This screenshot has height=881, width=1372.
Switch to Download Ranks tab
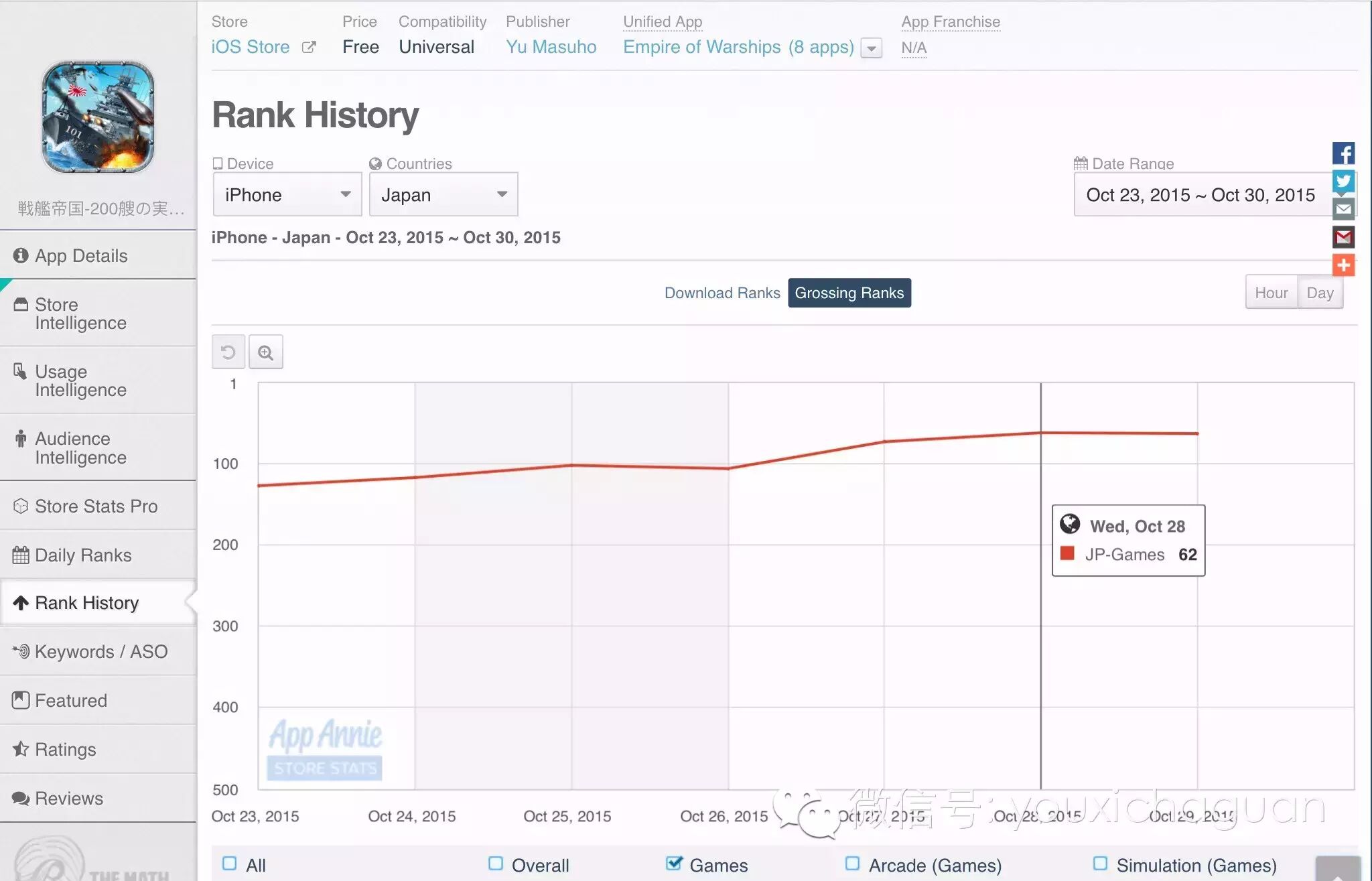(x=722, y=293)
